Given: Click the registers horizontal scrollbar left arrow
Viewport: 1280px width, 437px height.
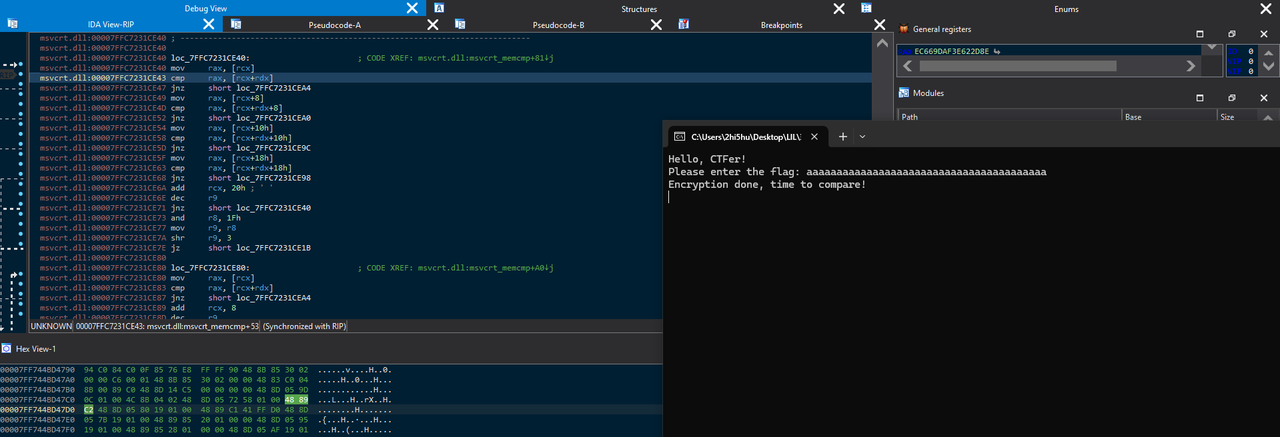Looking at the screenshot, I should [906, 66].
